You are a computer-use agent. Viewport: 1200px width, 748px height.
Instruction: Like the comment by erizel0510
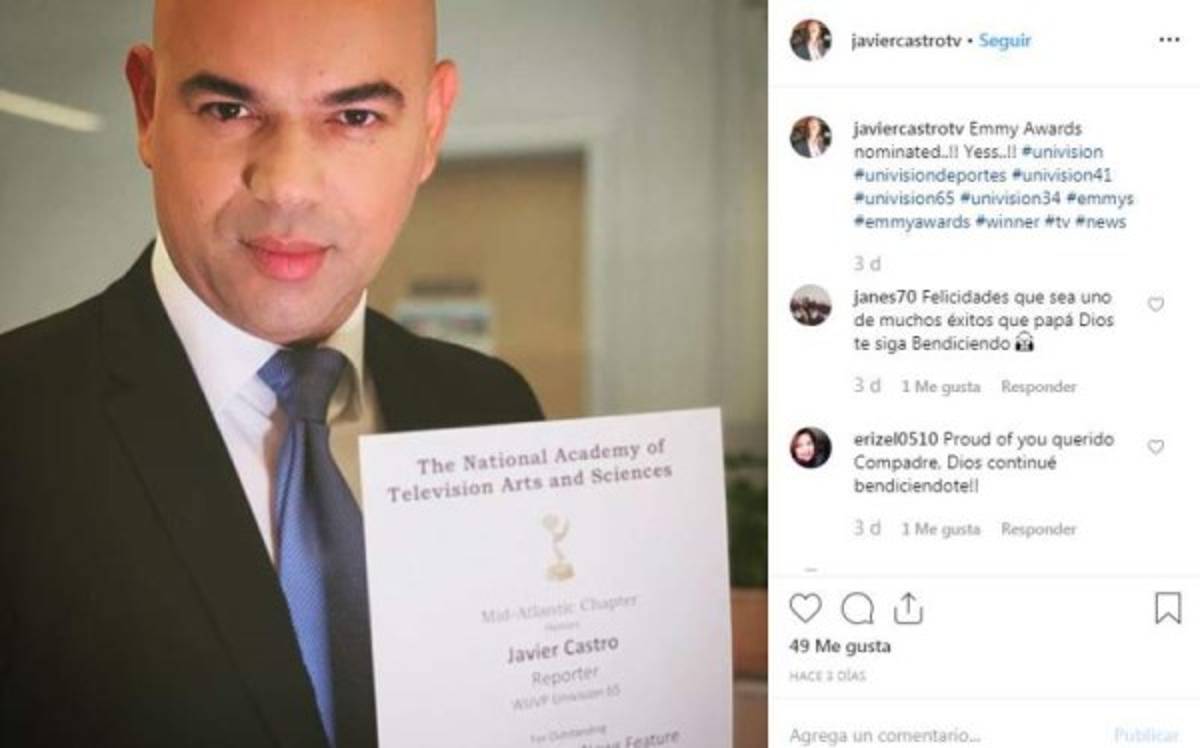[1155, 447]
